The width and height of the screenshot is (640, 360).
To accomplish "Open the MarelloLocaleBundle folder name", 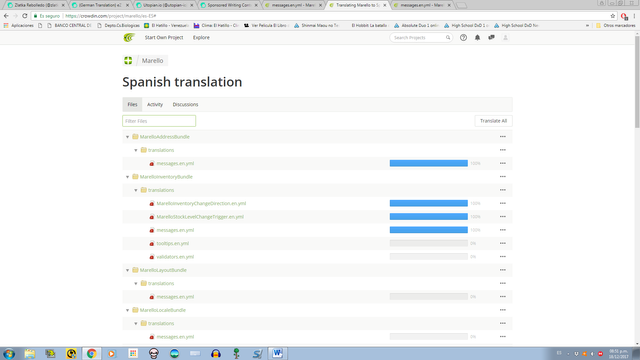I will coord(162,310).
